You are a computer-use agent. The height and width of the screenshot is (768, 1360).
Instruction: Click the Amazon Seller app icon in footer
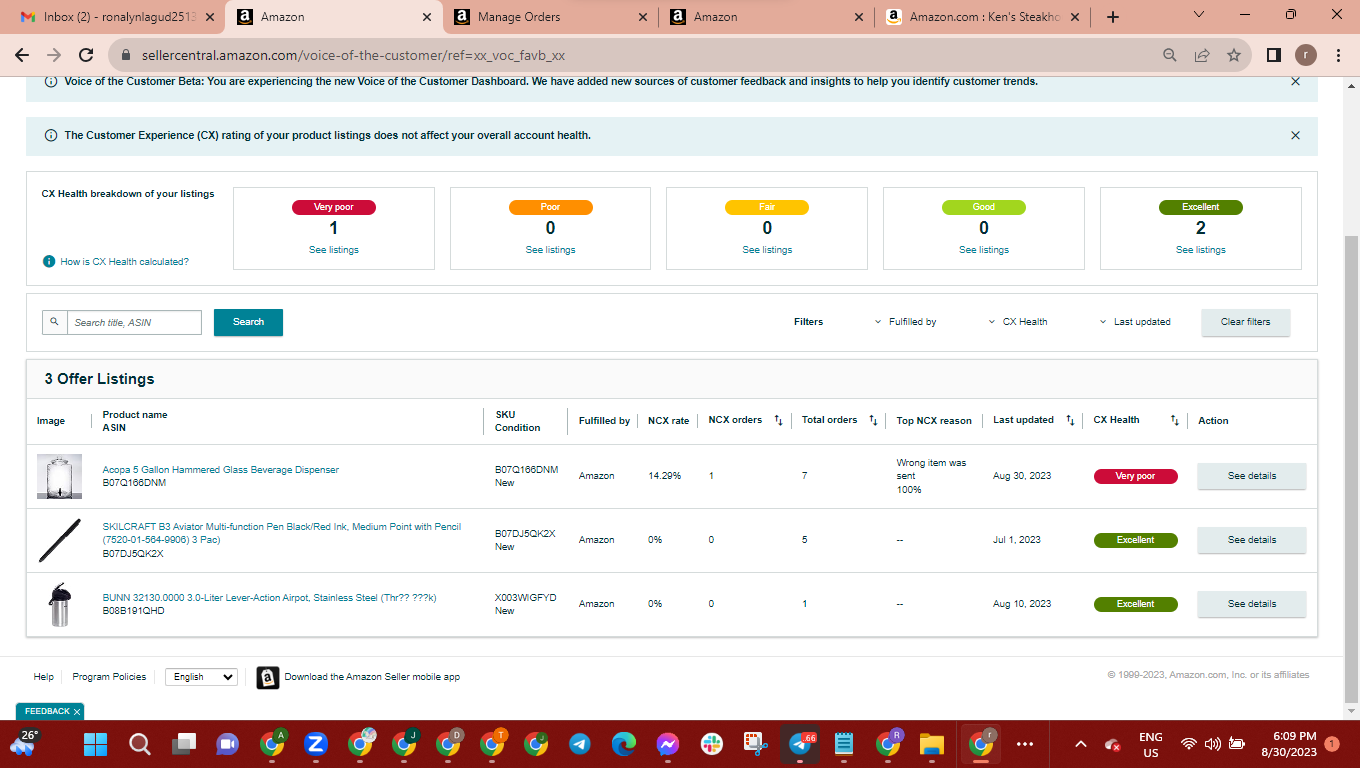coord(267,677)
